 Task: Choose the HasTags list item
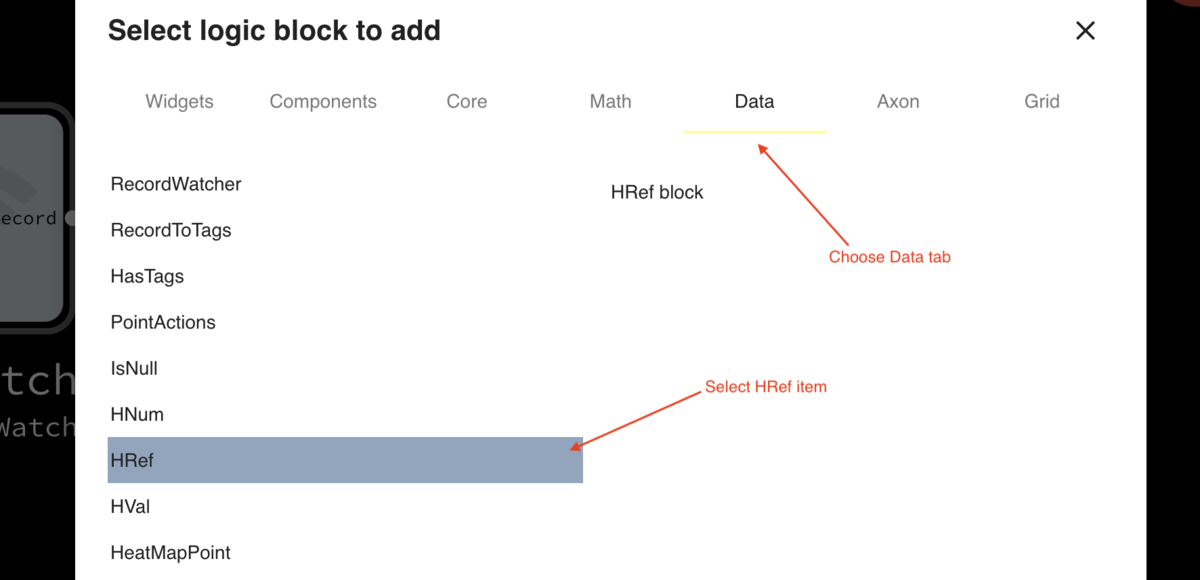point(345,276)
